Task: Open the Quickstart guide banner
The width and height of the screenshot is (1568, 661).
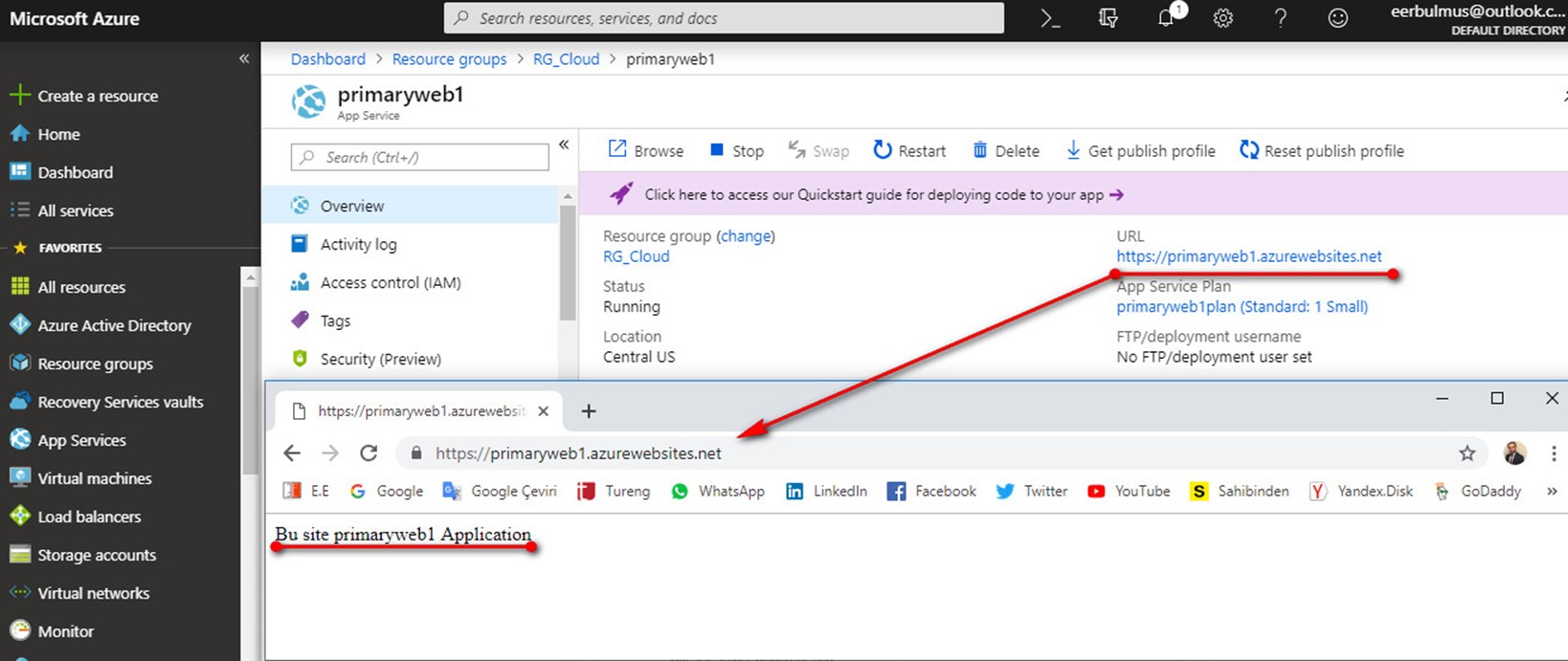Action: (x=1073, y=194)
